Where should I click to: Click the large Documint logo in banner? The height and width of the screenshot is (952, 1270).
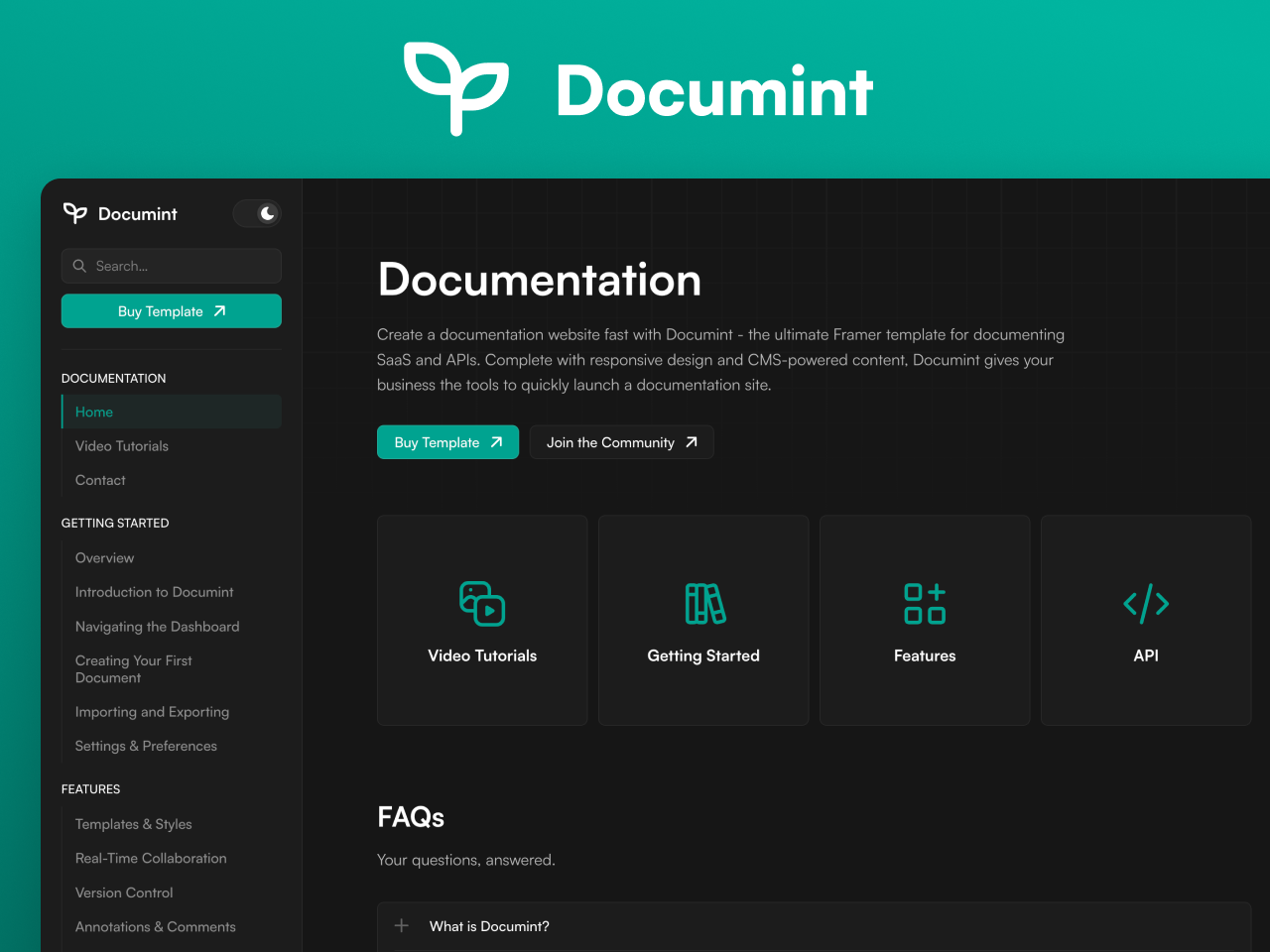pos(456,88)
